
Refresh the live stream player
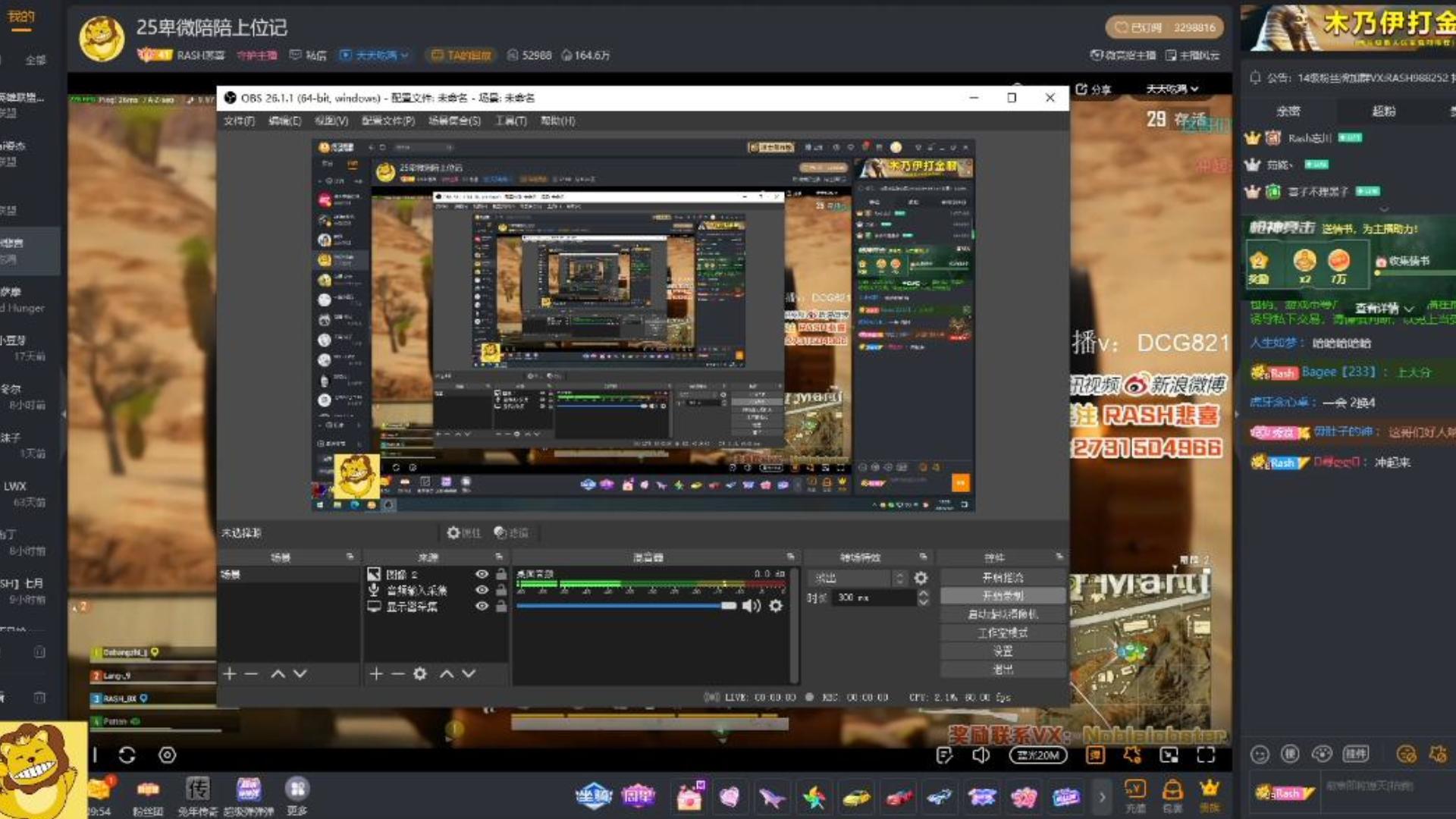pyautogui.click(x=127, y=755)
